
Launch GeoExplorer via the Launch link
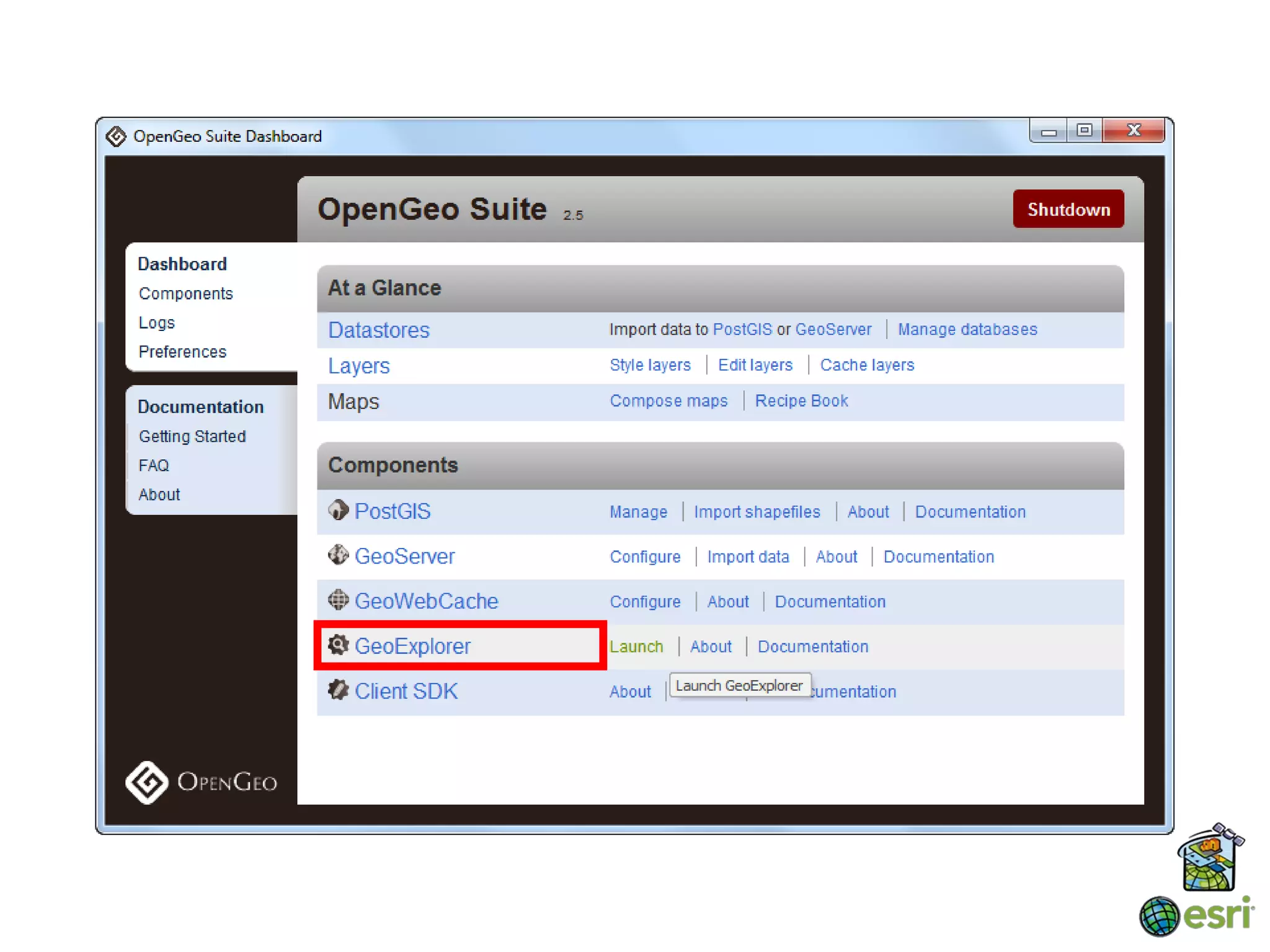636,646
